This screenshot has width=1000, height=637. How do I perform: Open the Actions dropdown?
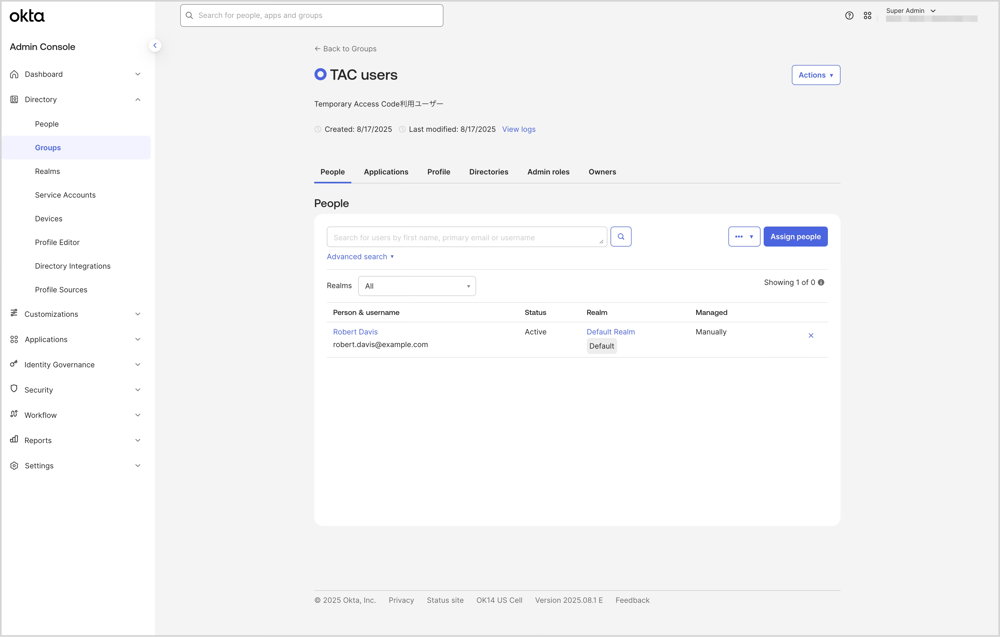tap(816, 75)
